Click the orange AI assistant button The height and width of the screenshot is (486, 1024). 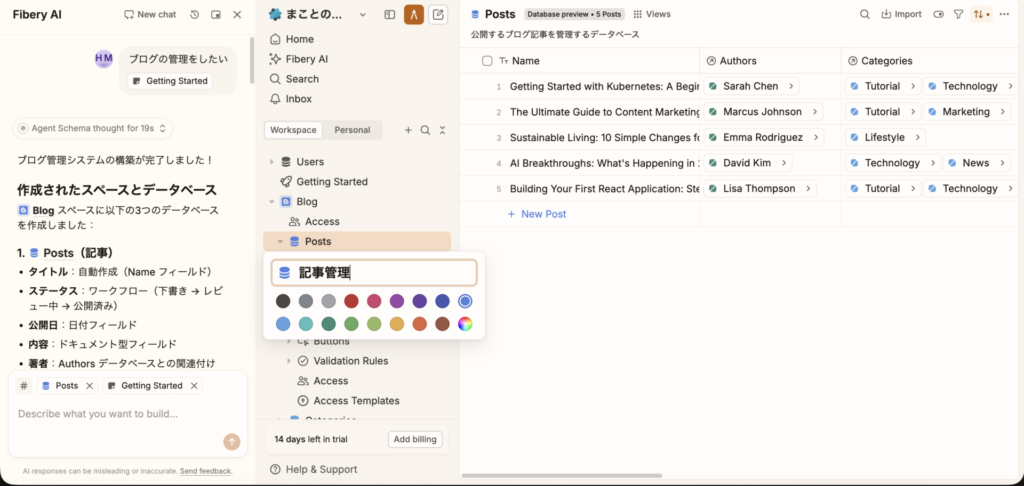coord(414,14)
